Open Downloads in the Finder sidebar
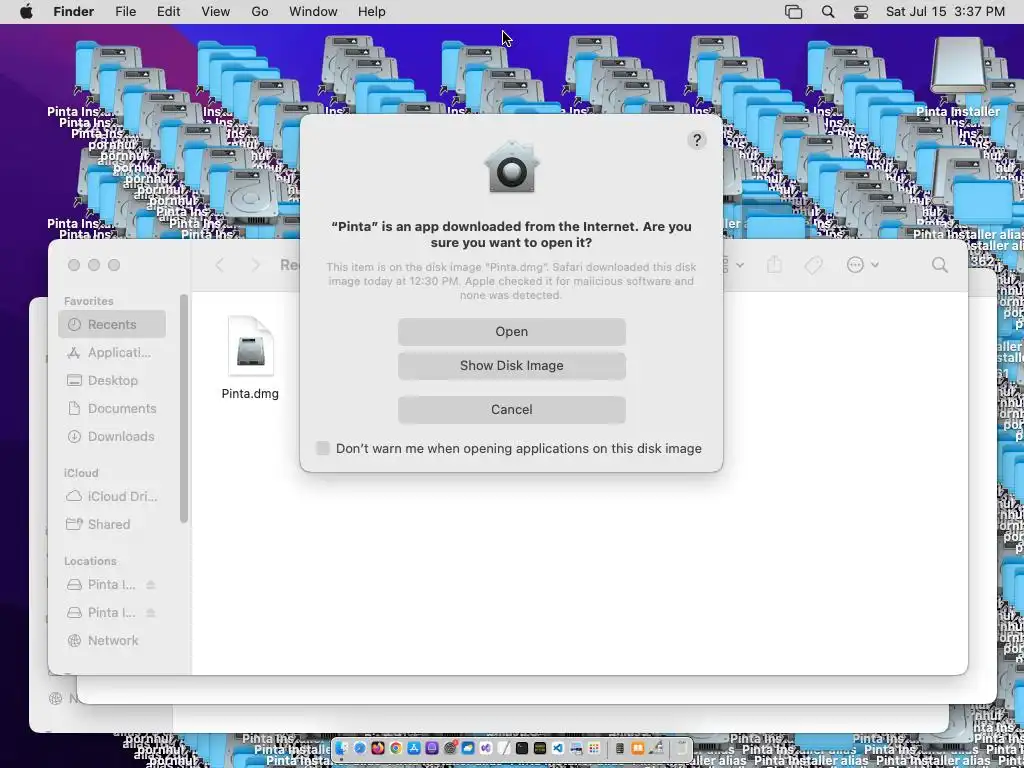Viewport: 1024px width, 768px height. [x=112, y=436]
